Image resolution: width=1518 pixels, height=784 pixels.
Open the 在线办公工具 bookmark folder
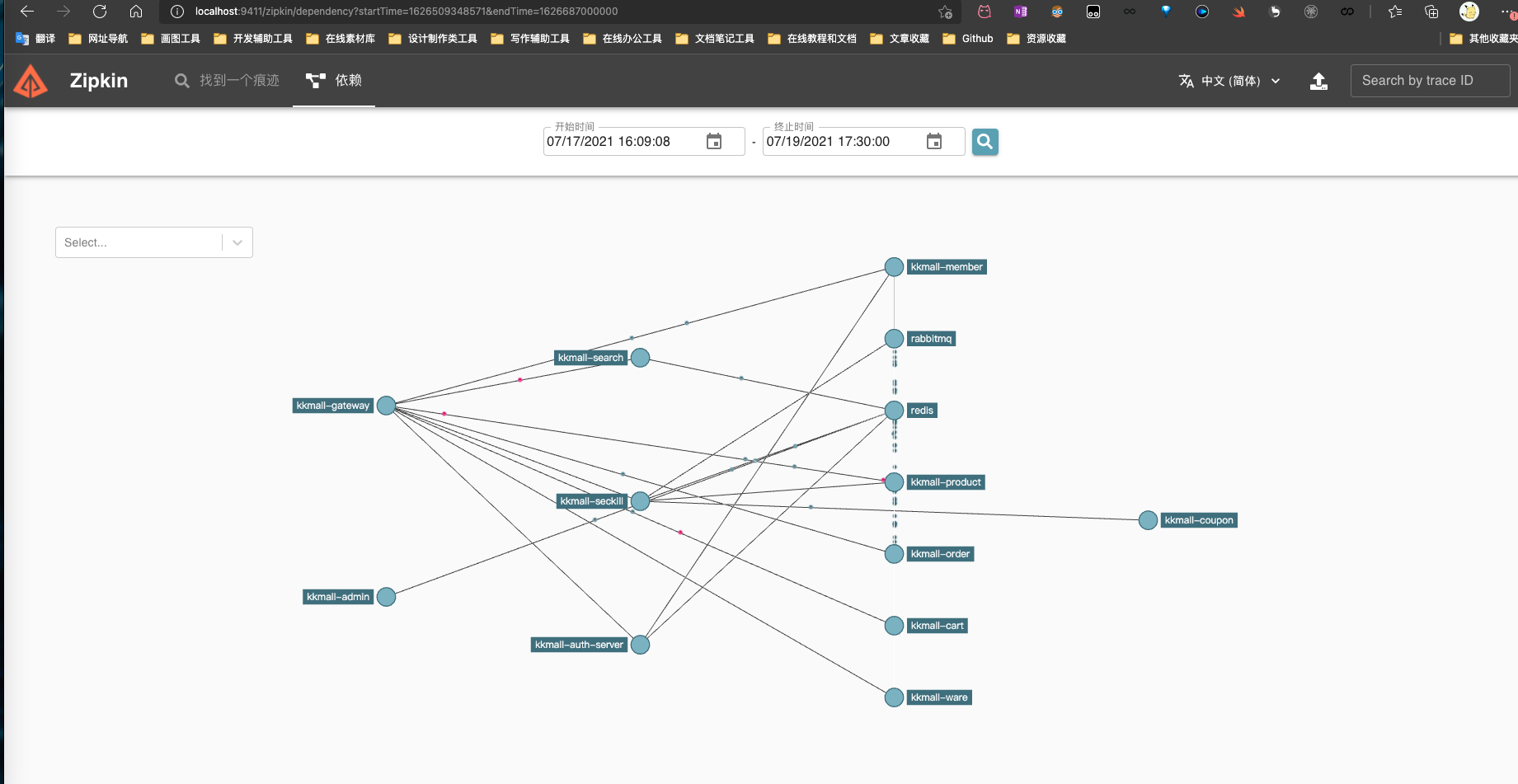[x=623, y=39]
